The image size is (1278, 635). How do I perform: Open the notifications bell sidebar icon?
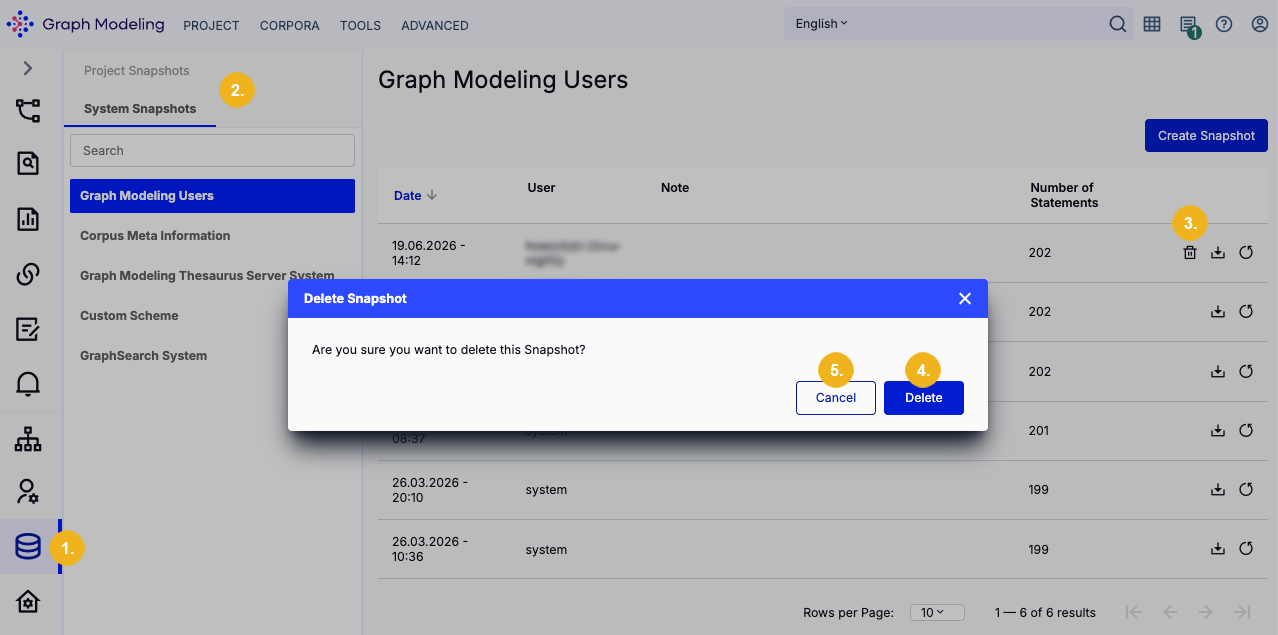pyautogui.click(x=28, y=383)
